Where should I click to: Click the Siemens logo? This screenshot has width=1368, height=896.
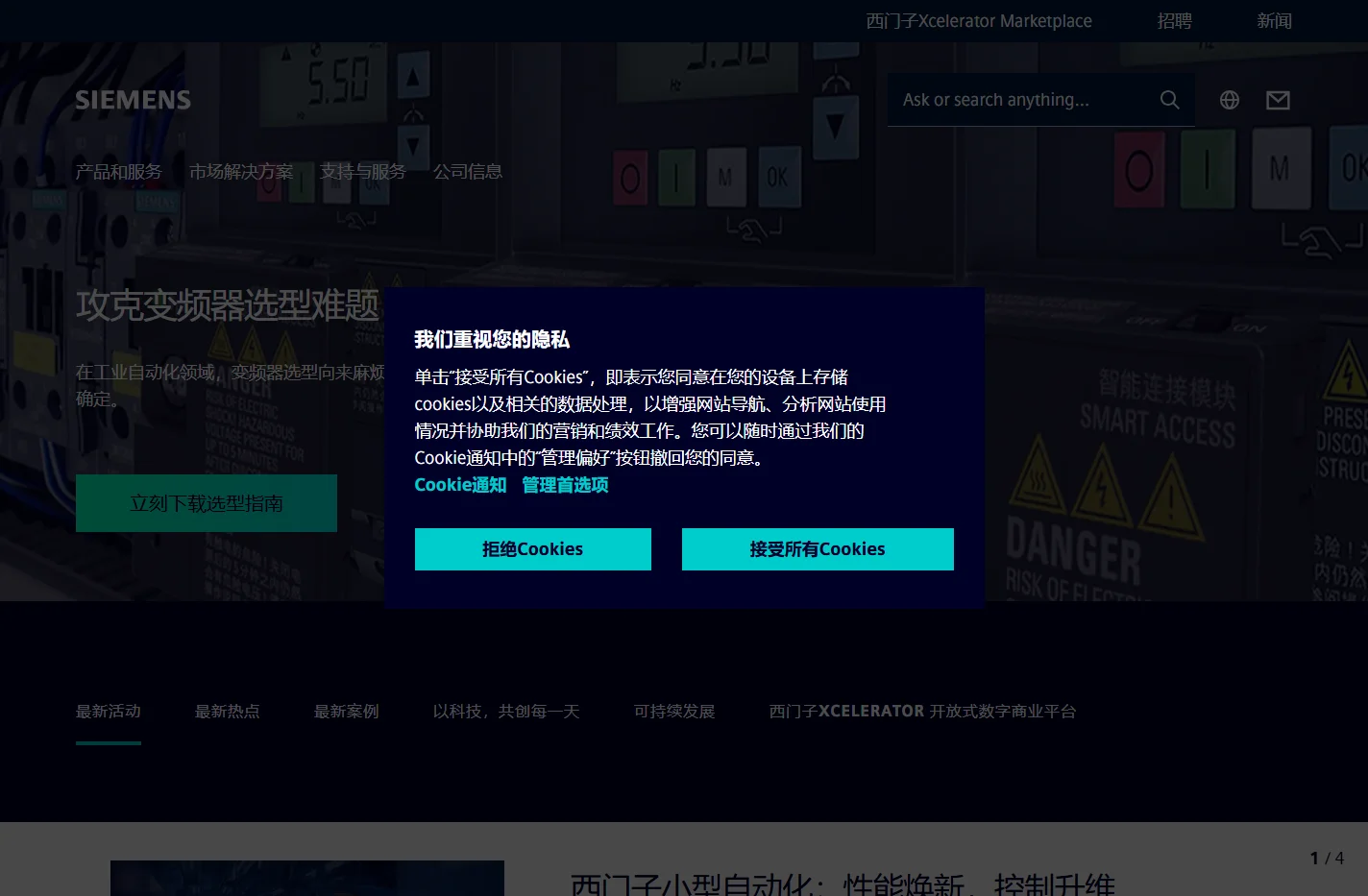click(x=134, y=100)
